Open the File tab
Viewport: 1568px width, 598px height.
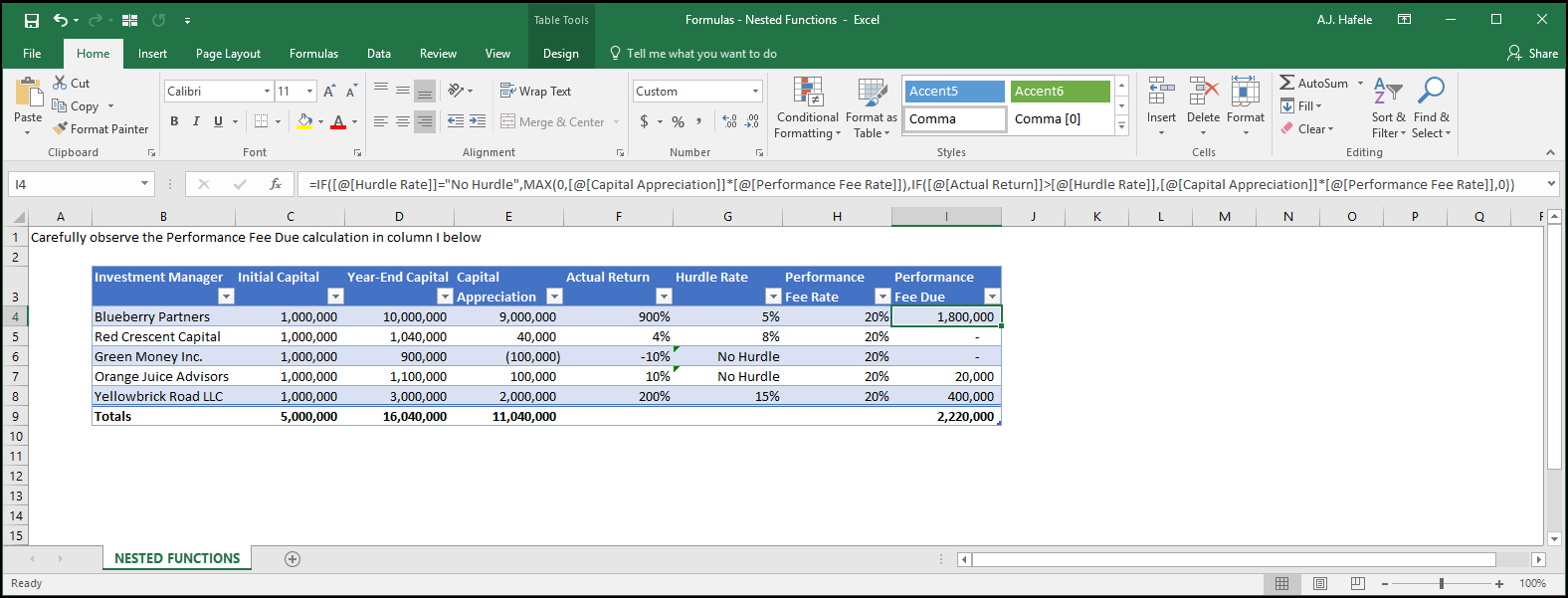pyautogui.click(x=32, y=54)
